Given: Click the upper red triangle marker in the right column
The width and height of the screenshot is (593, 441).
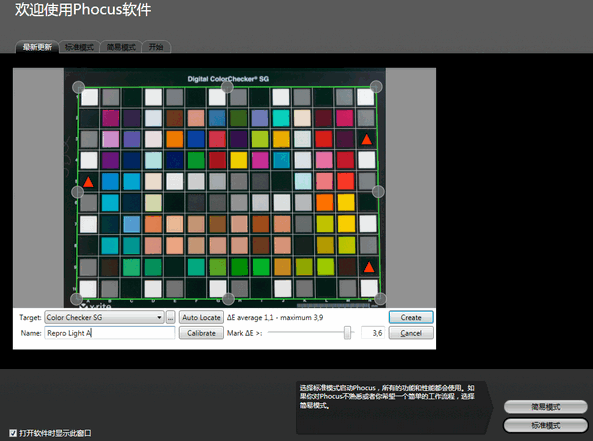Looking at the screenshot, I should tap(366, 140).
